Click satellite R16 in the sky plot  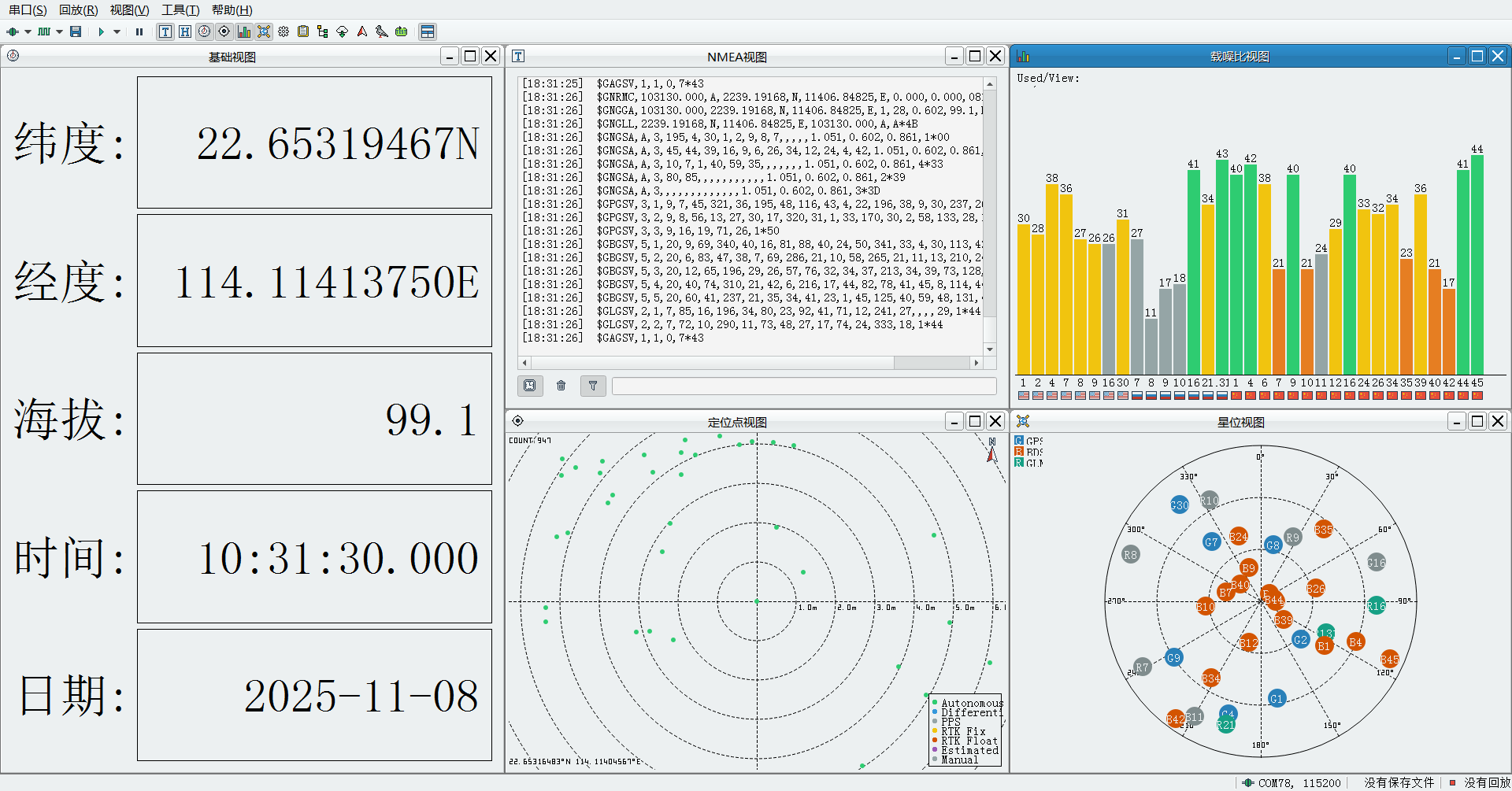click(1377, 605)
